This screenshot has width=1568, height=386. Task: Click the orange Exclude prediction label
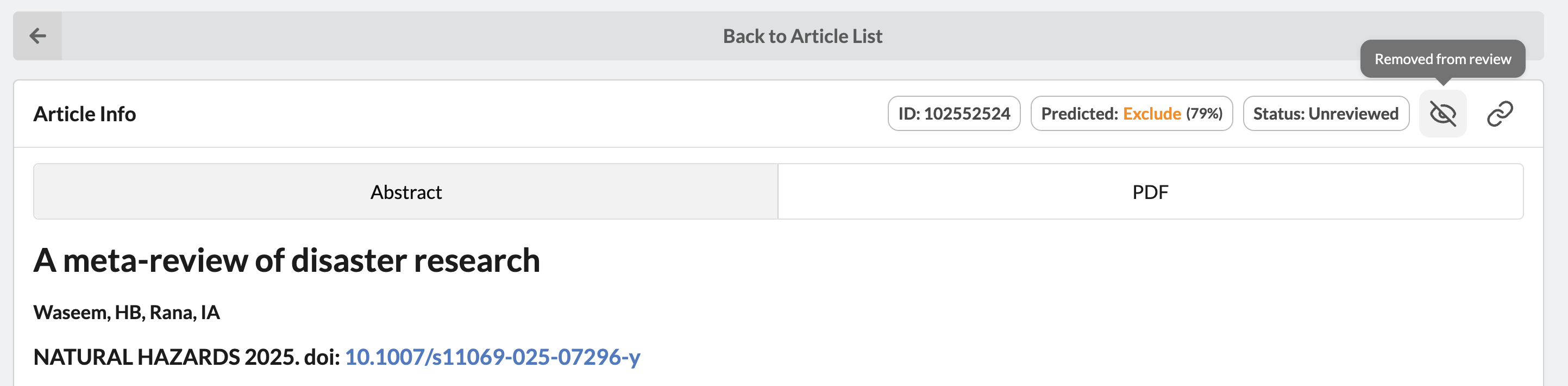coord(1151,114)
